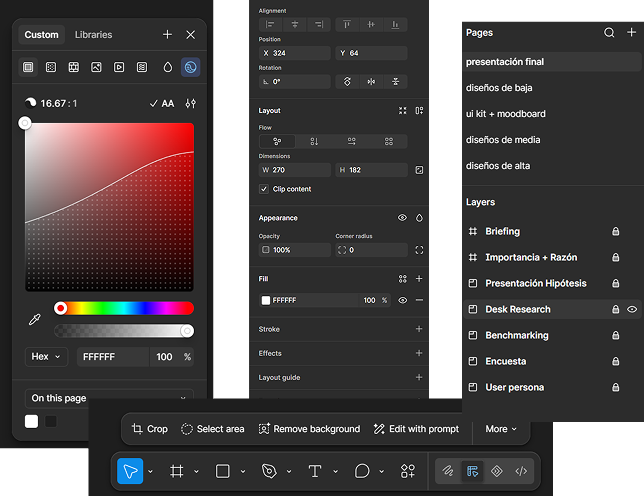Remove the FFFFFF fill
Viewport: 644px width, 496px height.
click(419, 300)
